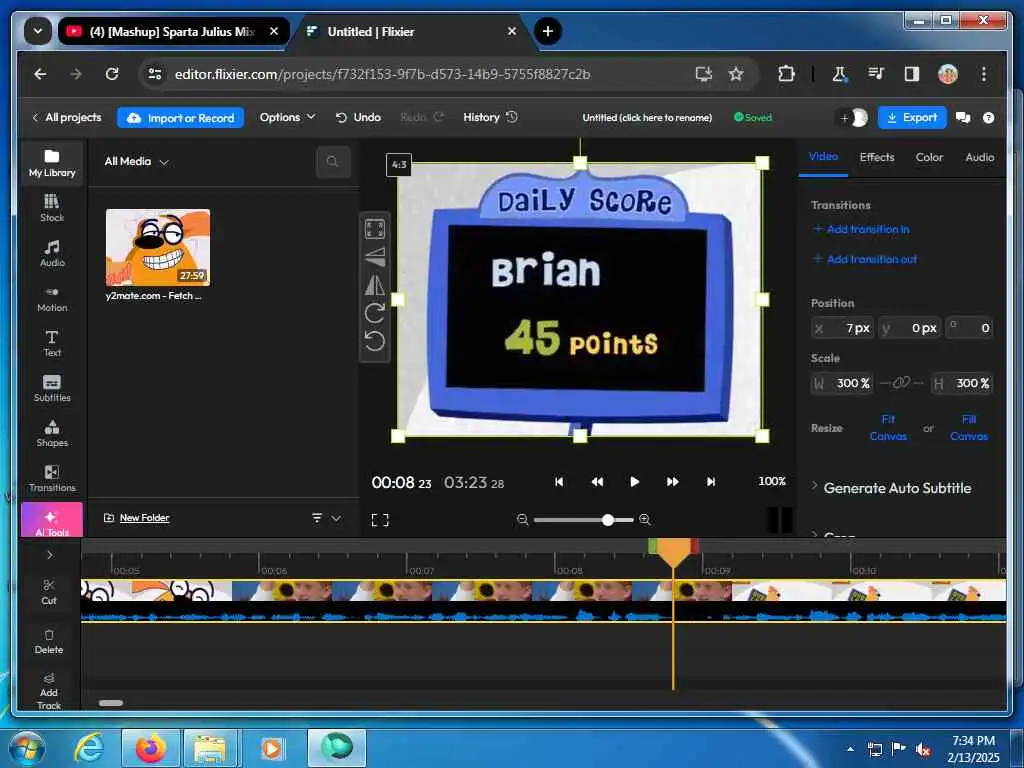Click Add Track in timeline
This screenshot has width=1024, height=768.
[49, 691]
